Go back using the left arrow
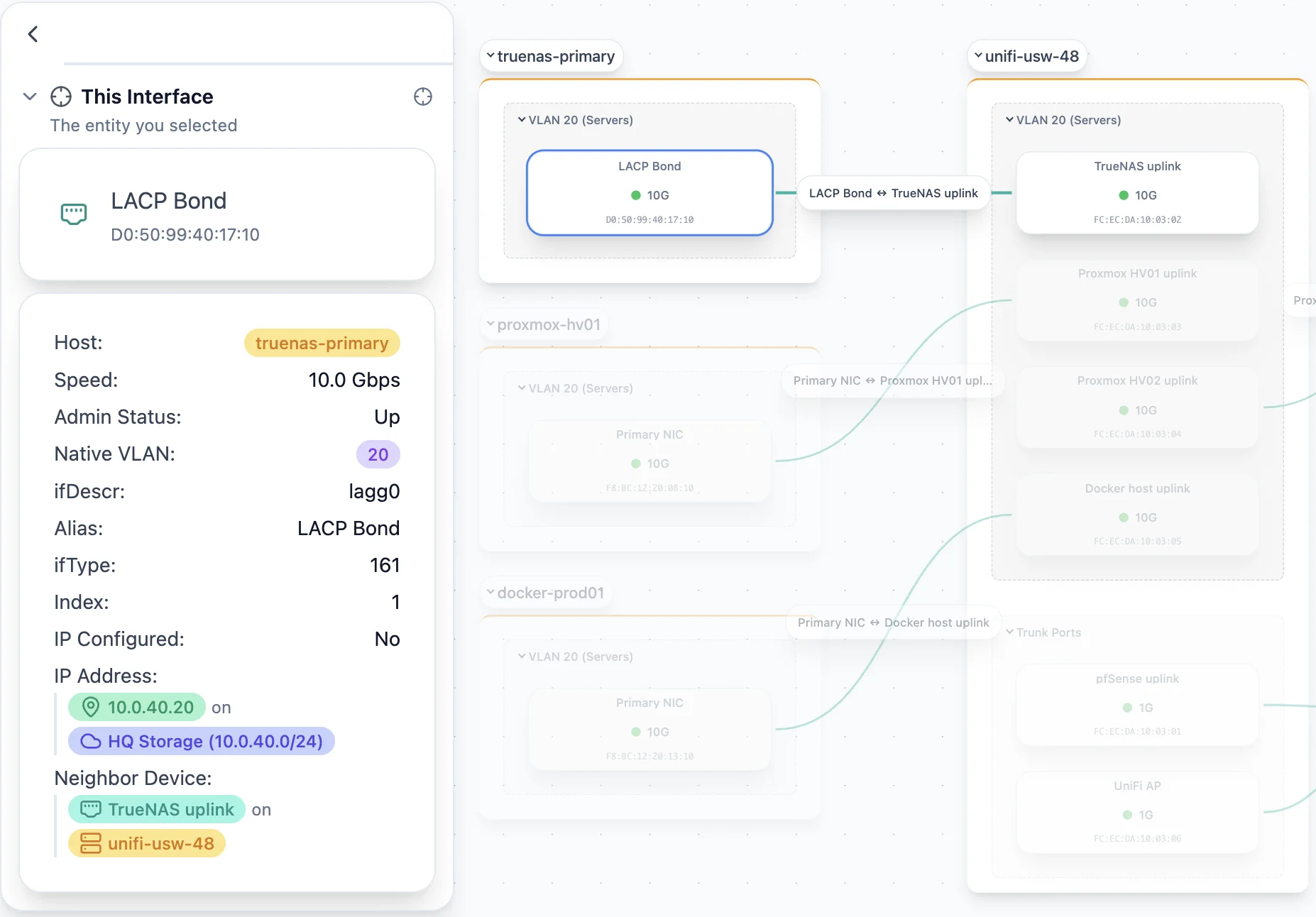This screenshot has height=917, width=1316. [x=33, y=34]
